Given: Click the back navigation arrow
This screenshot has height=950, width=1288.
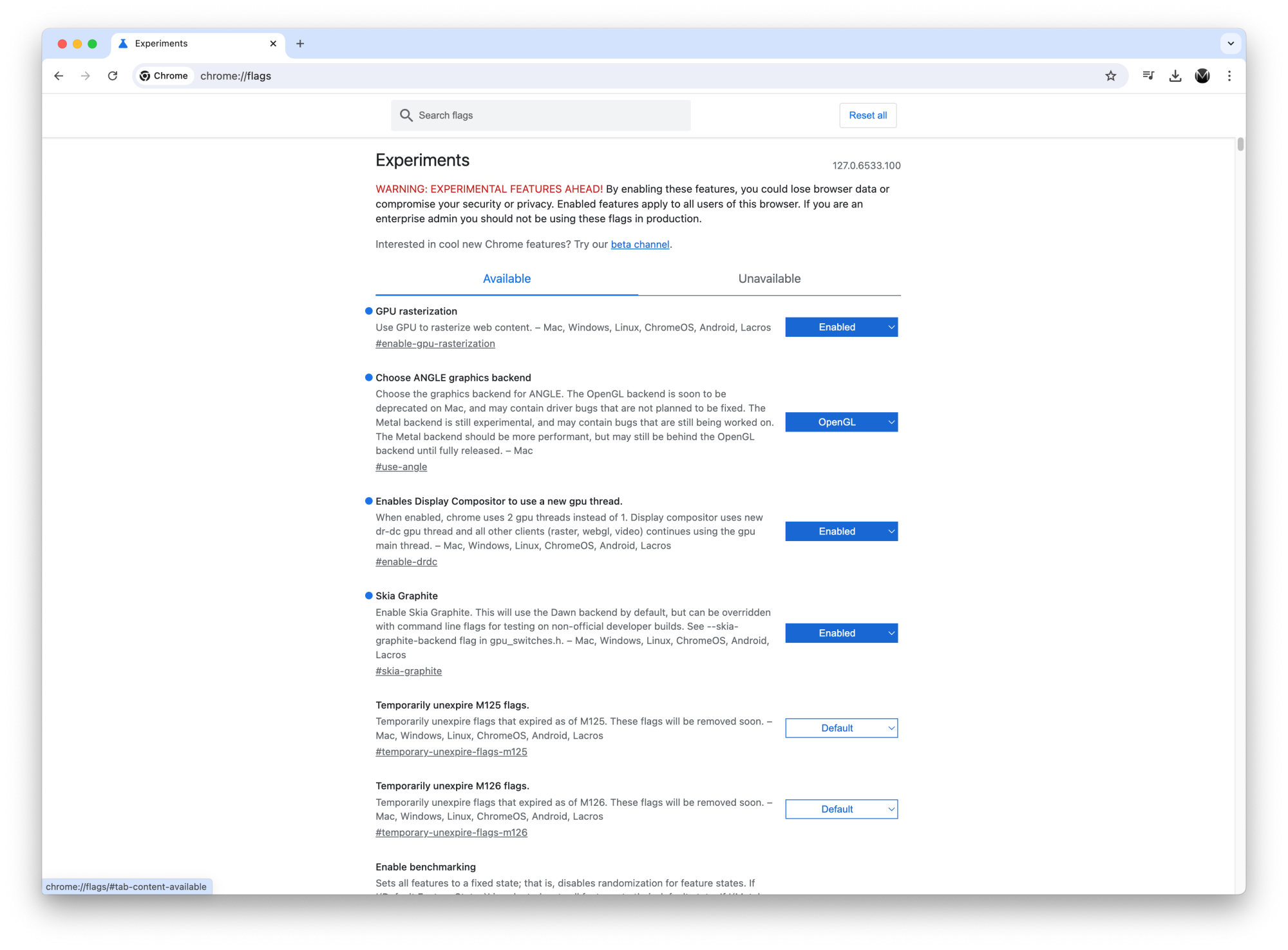Looking at the screenshot, I should (59, 76).
